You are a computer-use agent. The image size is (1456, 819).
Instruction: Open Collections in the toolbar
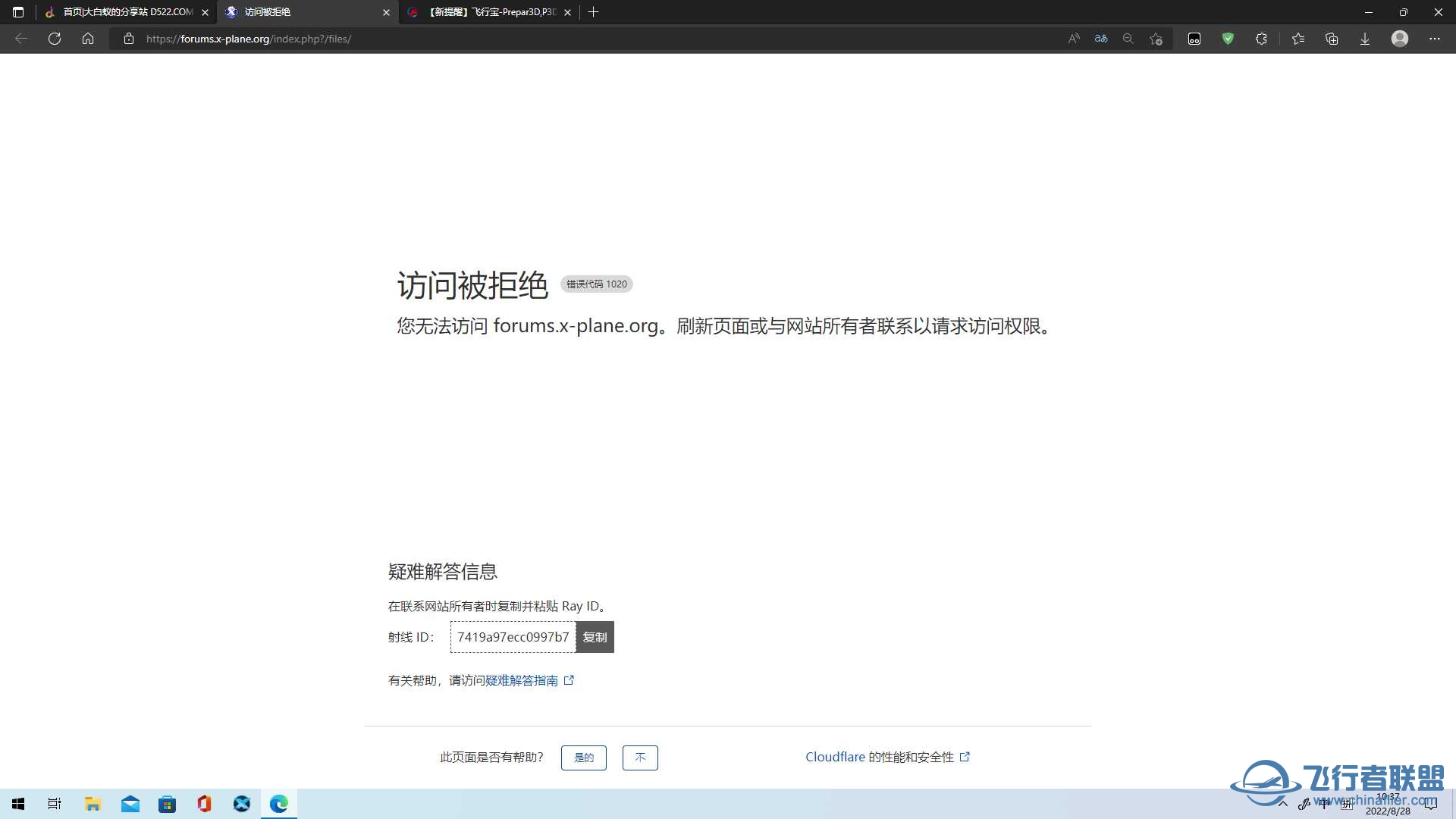(1332, 39)
